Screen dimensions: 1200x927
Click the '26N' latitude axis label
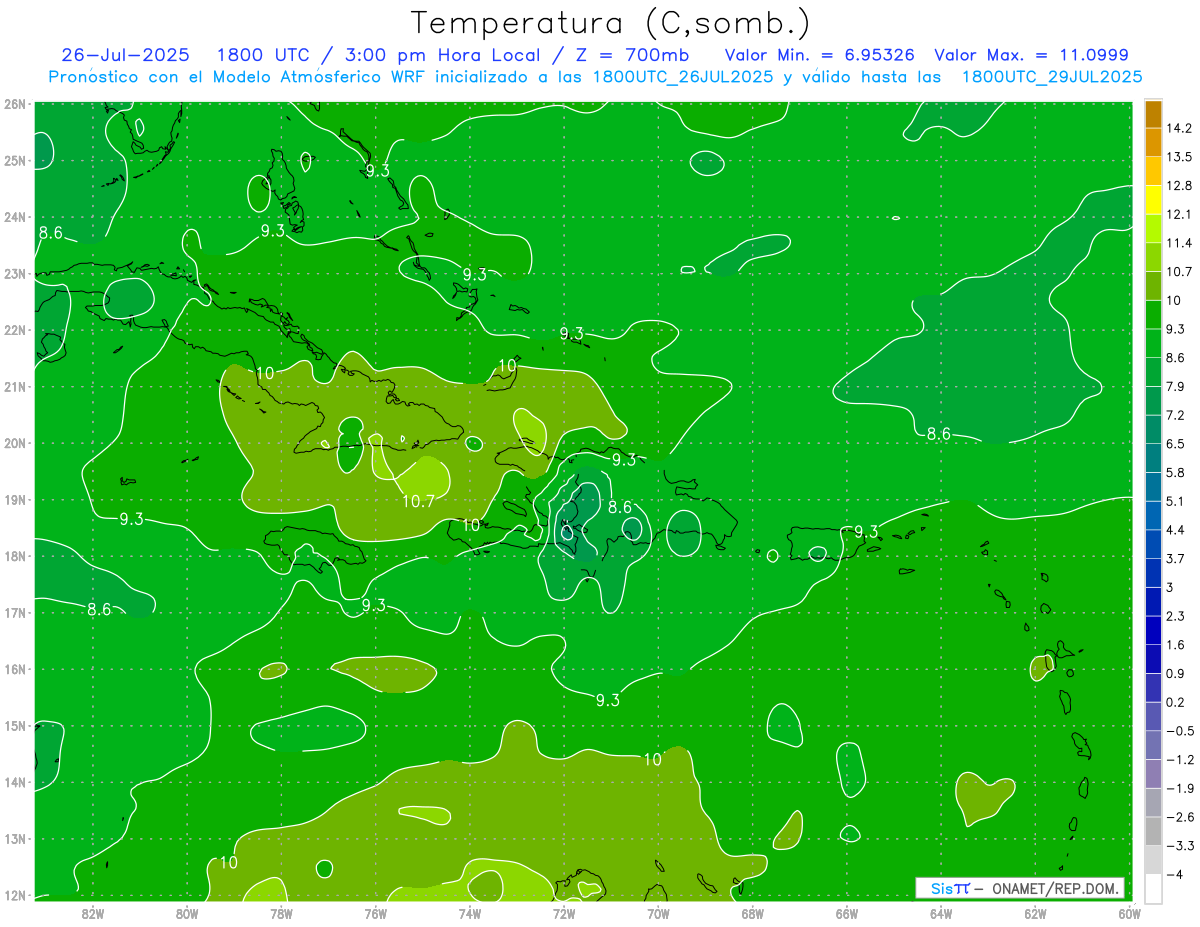click(14, 104)
